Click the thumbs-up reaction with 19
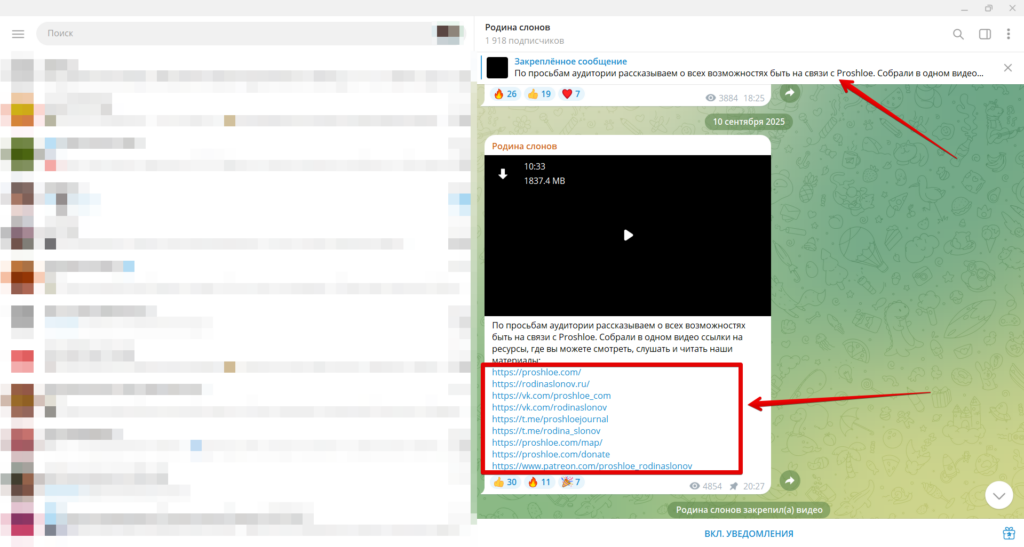Image resolution: width=1024 pixels, height=547 pixels. (539, 94)
